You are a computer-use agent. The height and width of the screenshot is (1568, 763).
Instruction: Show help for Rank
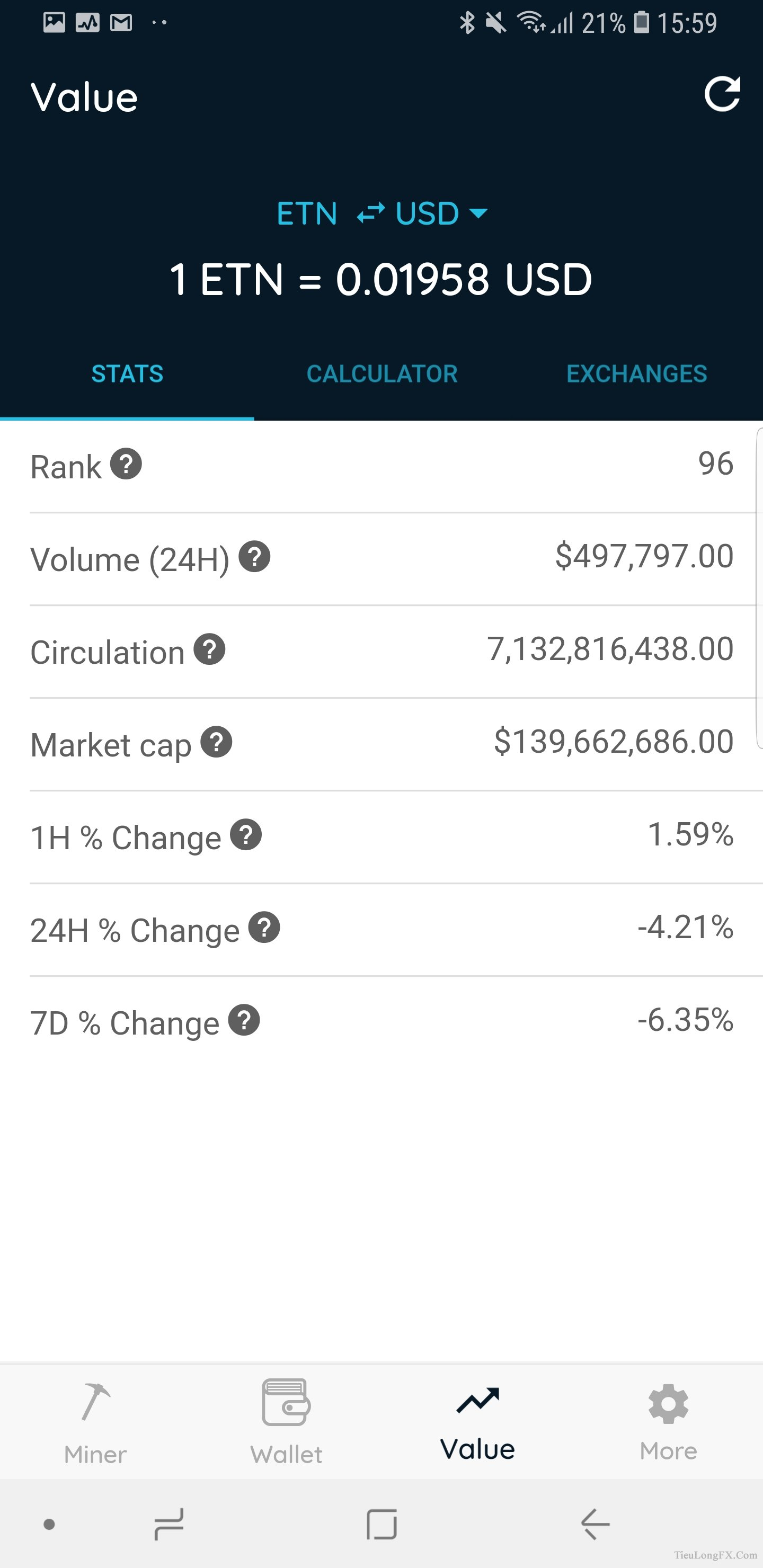[126, 465]
